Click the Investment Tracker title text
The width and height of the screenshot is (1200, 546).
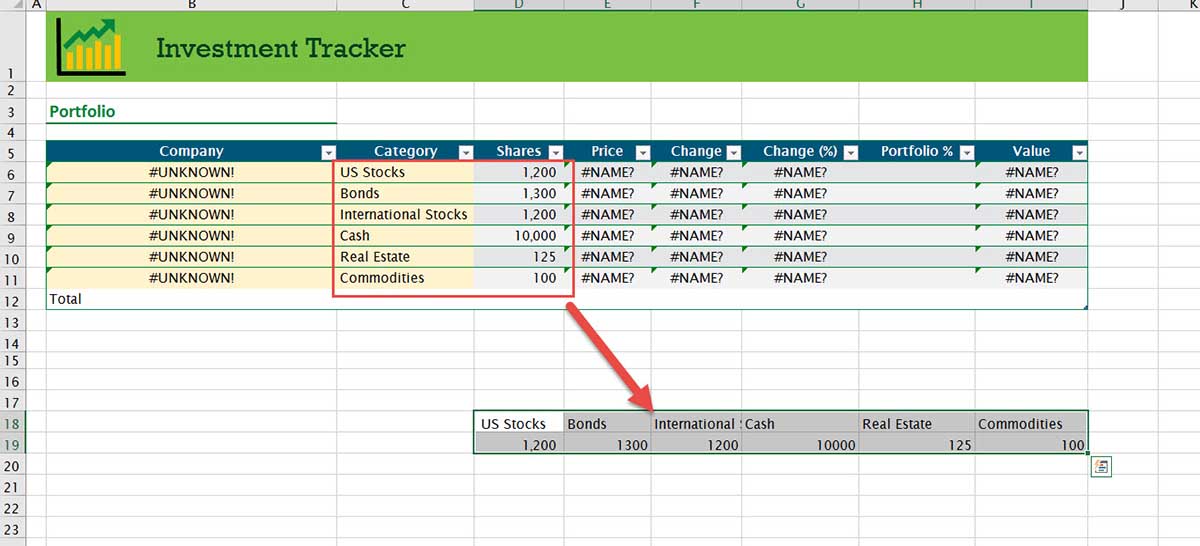[x=281, y=48]
